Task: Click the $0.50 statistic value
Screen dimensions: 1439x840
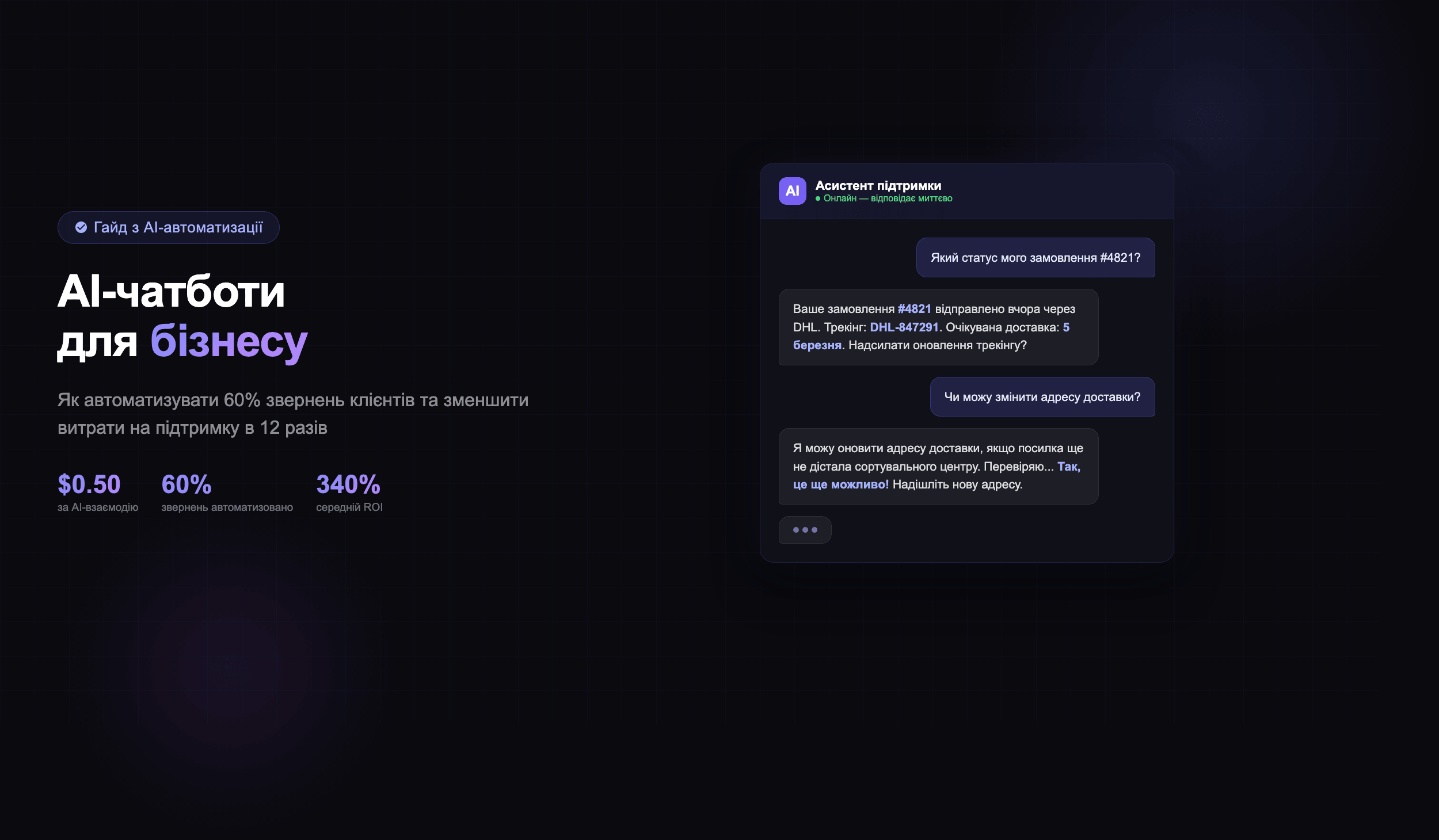Action: [89, 484]
